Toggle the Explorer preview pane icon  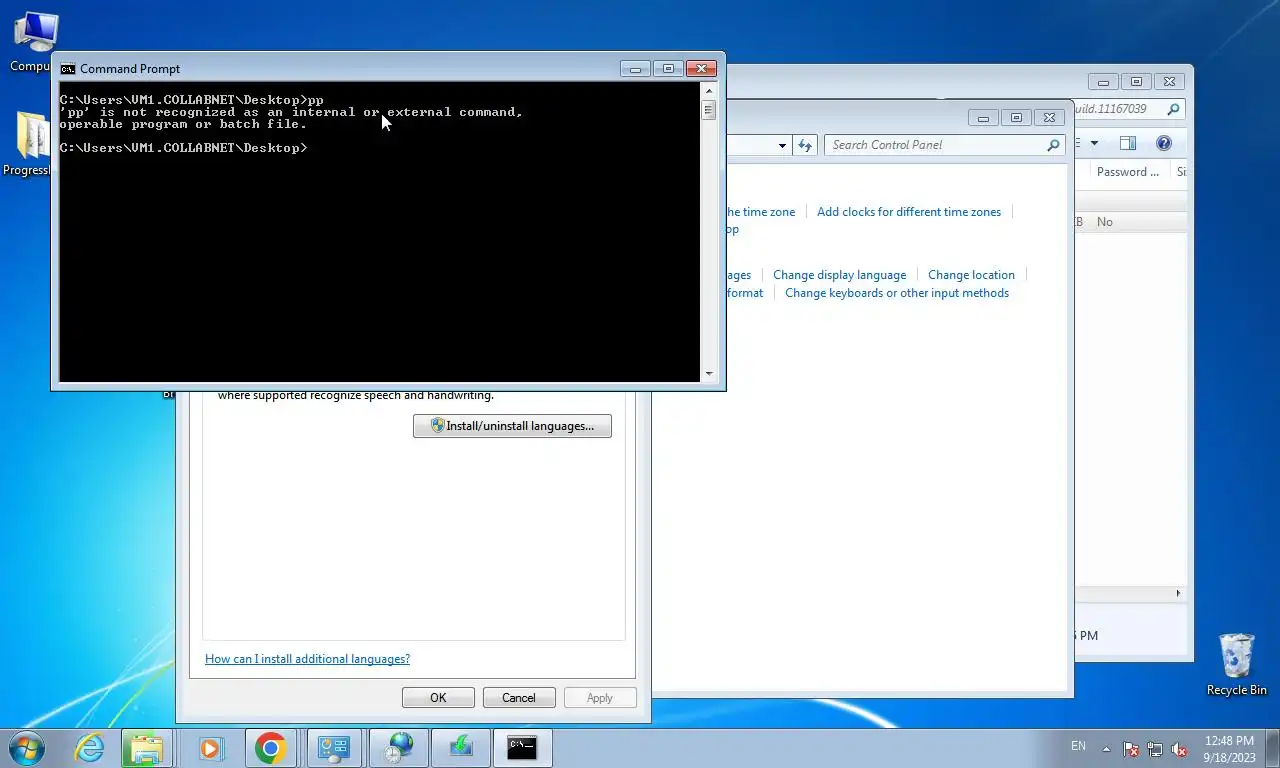click(x=1128, y=144)
